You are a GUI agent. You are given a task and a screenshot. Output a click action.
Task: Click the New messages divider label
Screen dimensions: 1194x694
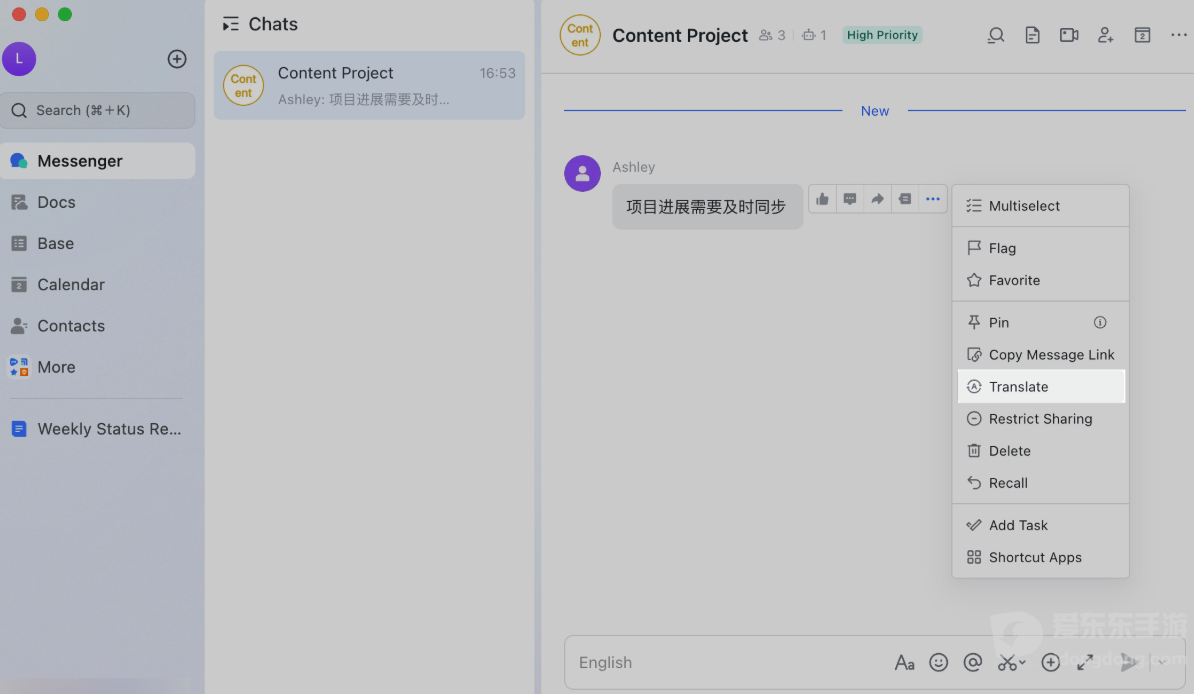click(x=874, y=111)
